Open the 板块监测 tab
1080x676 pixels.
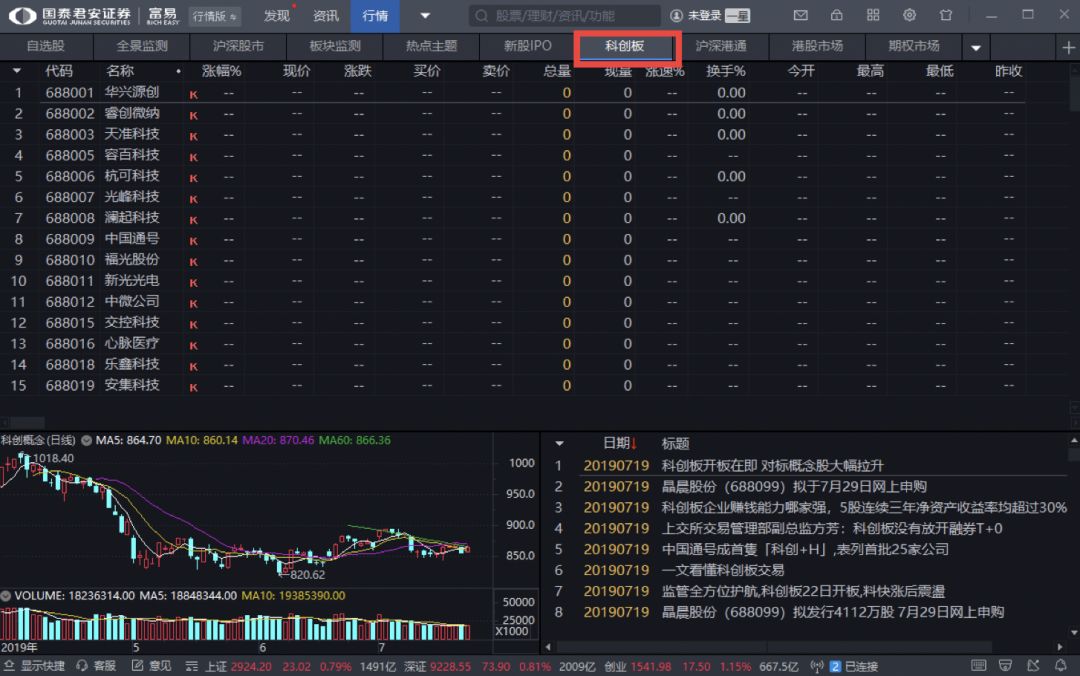[335, 46]
